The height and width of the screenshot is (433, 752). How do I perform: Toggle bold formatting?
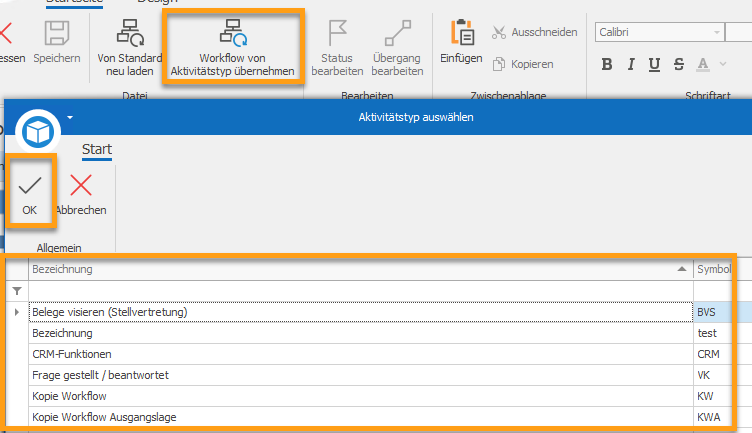coord(607,64)
